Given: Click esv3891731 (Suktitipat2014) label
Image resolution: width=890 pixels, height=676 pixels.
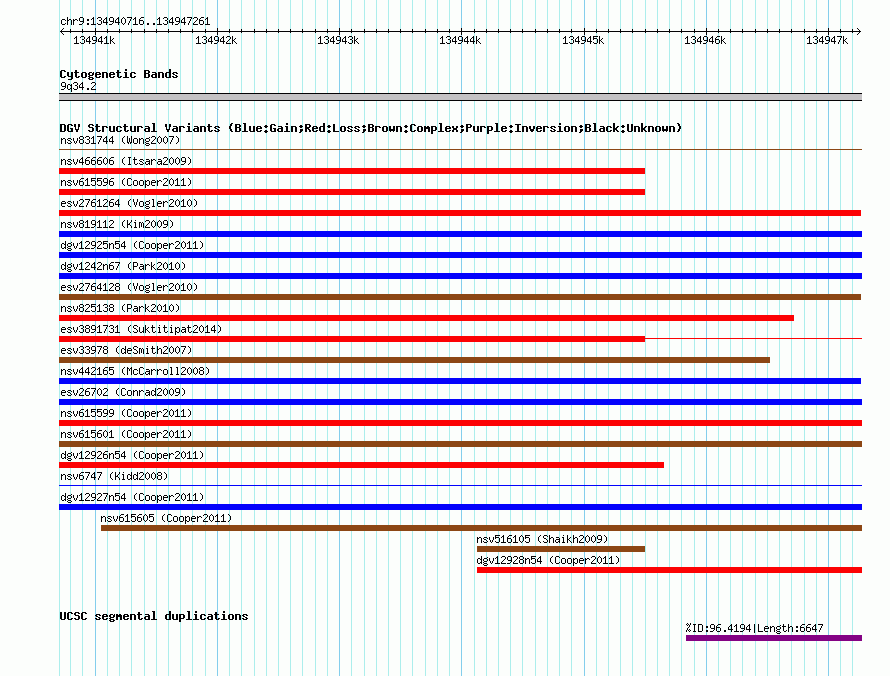Looking at the screenshot, I should [141, 329].
